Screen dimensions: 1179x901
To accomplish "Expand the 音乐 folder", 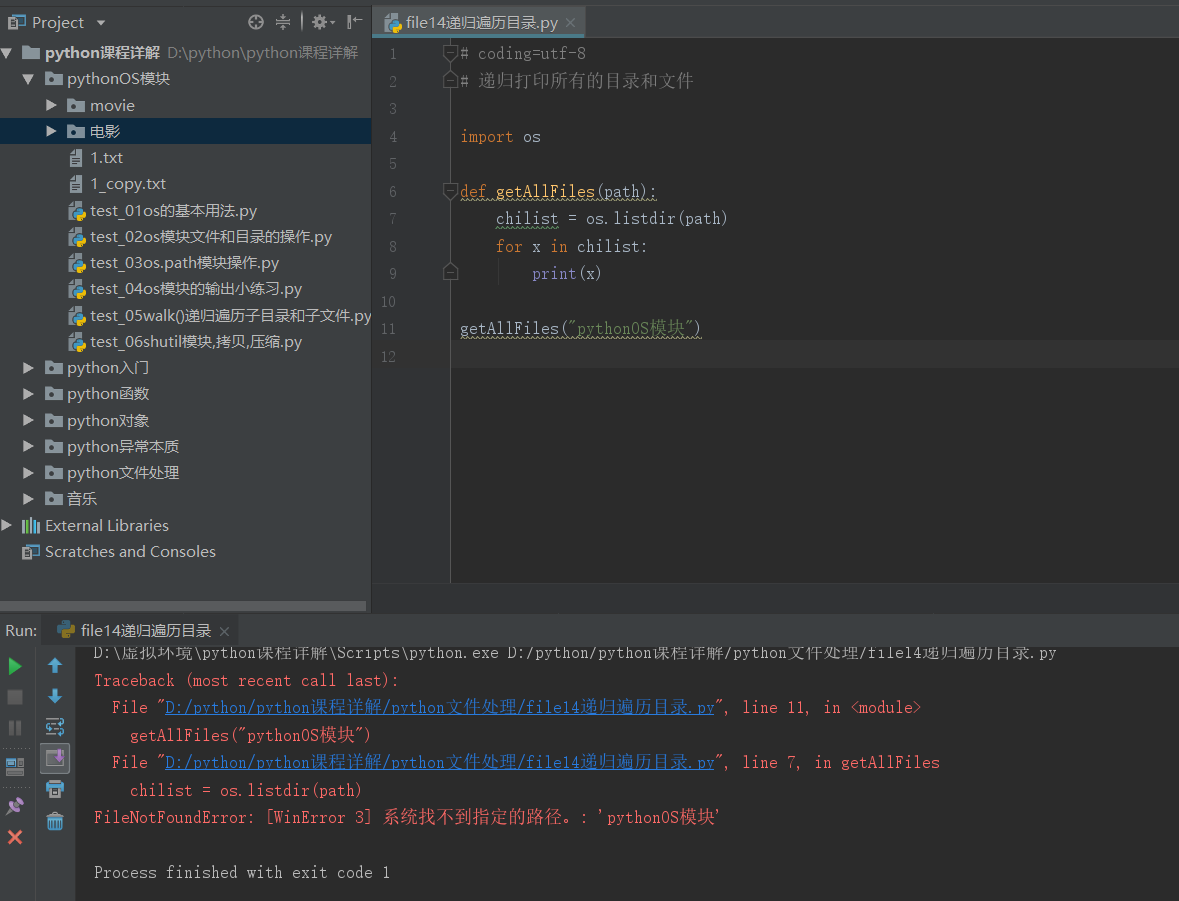I will 29,499.
